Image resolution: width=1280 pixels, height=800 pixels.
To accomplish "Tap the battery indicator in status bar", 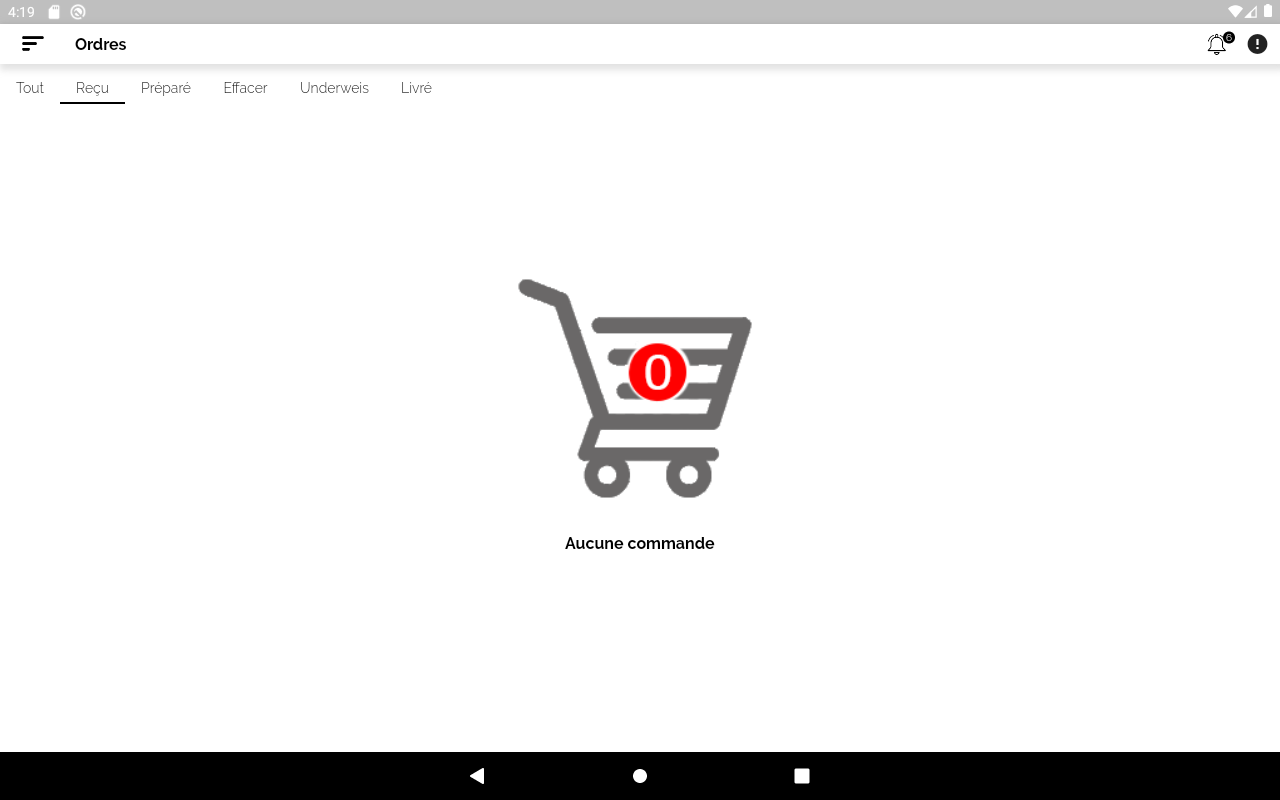I will [x=1268, y=12].
